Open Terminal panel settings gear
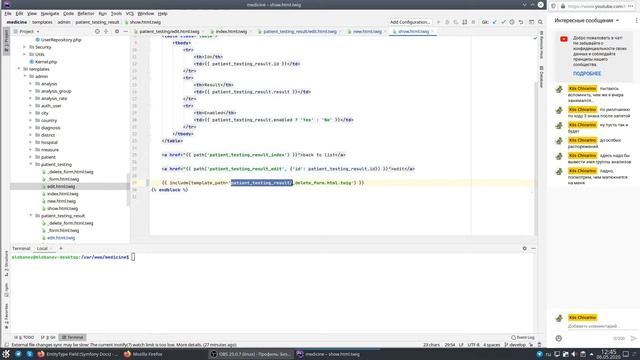 (x=524, y=248)
